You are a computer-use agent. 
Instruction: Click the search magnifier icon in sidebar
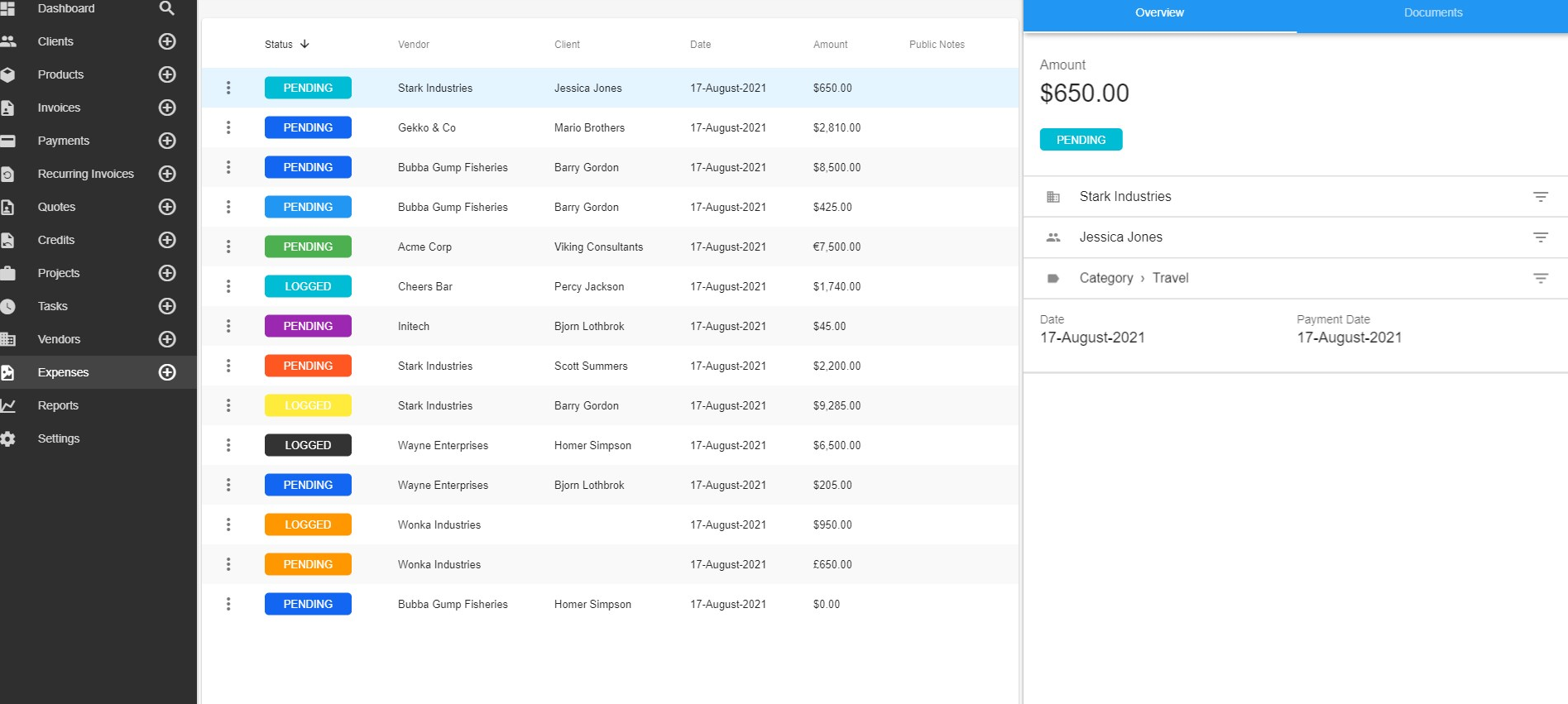click(166, 8)
